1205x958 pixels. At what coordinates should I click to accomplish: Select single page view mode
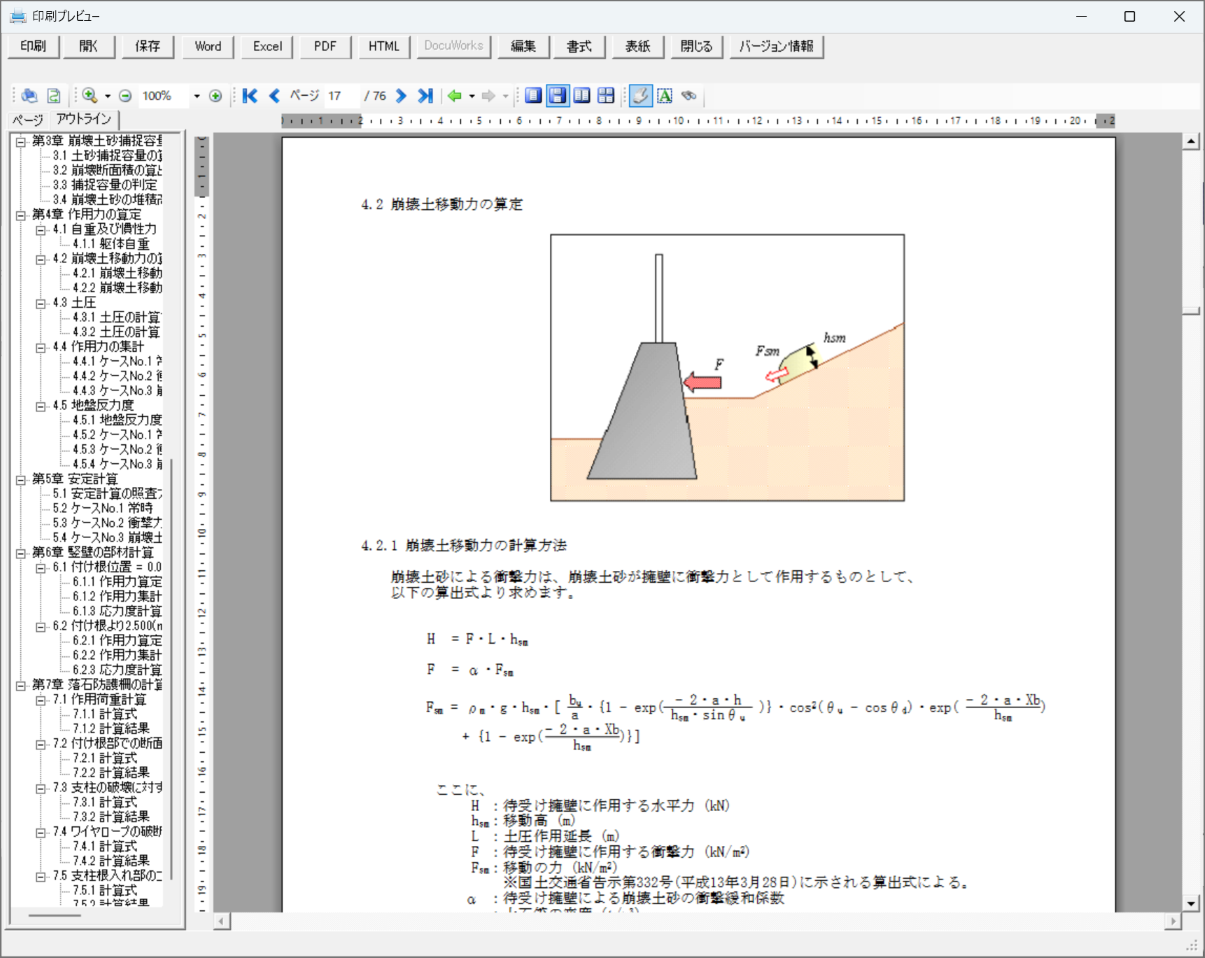click(x=534, y=96)
